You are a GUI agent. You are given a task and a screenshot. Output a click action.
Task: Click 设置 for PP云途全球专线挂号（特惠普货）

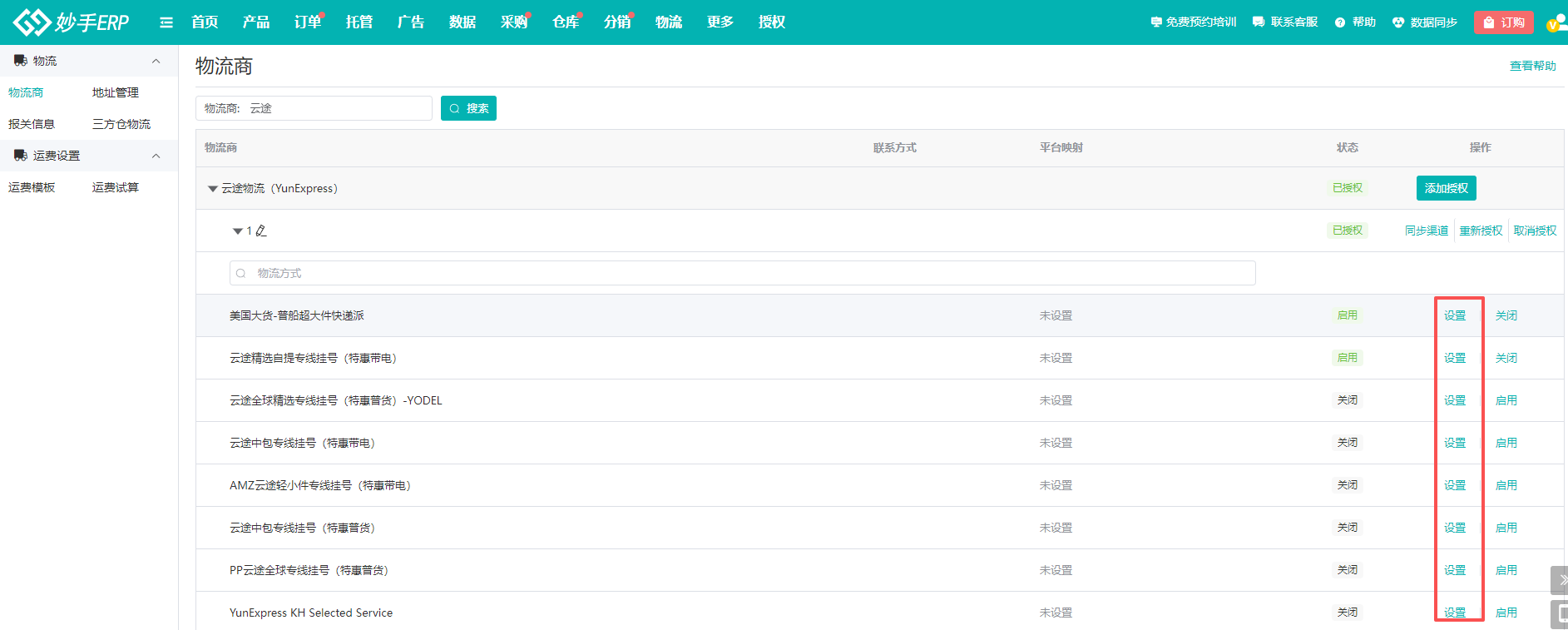click(x=1455, y=570)
